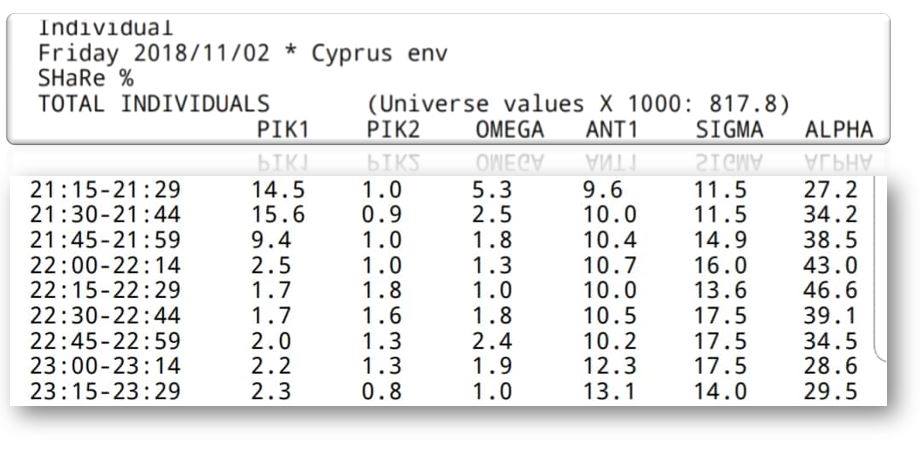The width and height of the screenshot is (920, 451).
Task: Click the 22:45-22:59 time slot label
Action: point(105,341)
